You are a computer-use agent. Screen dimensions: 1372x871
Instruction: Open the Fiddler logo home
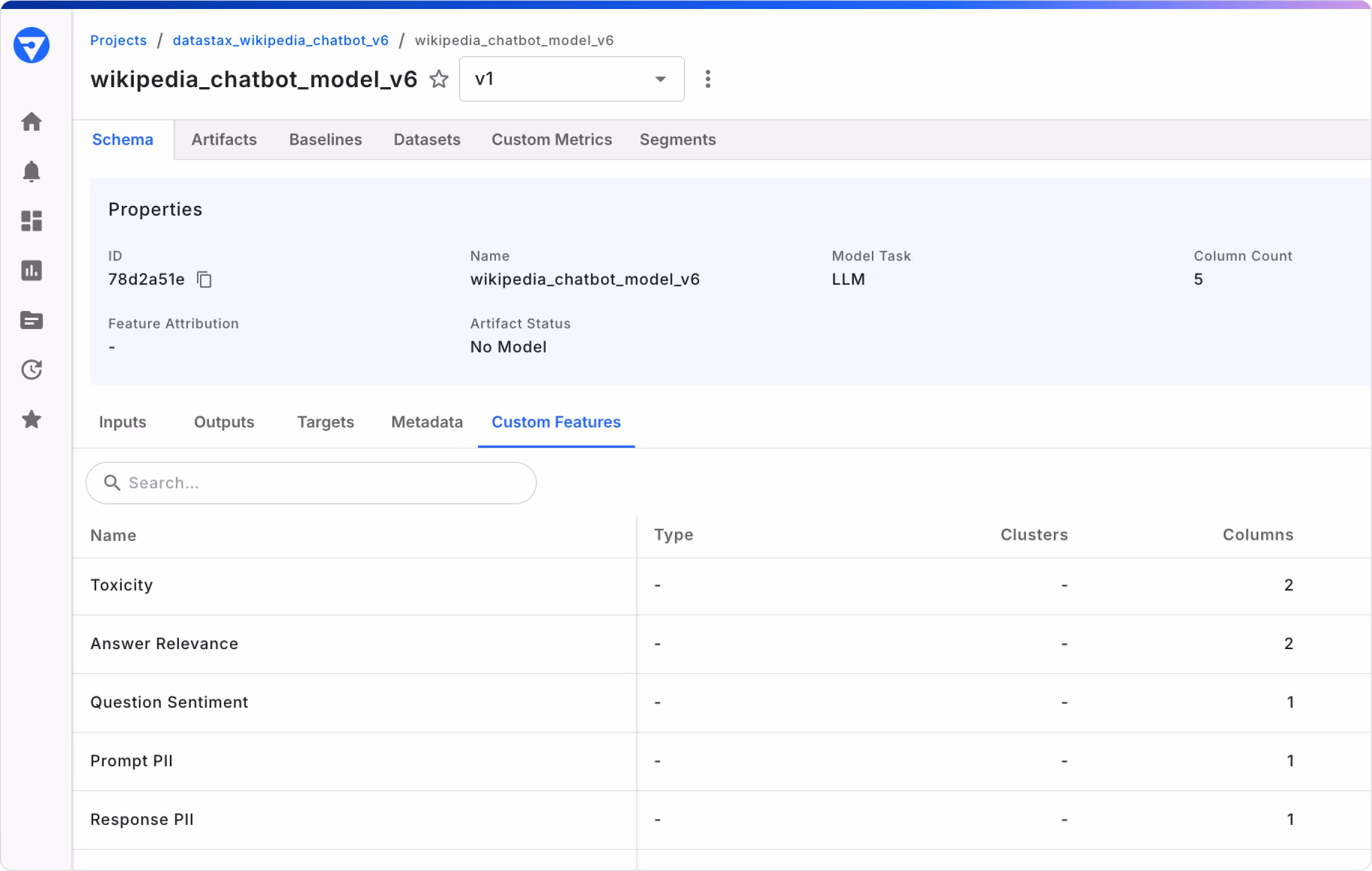point(32,45)
